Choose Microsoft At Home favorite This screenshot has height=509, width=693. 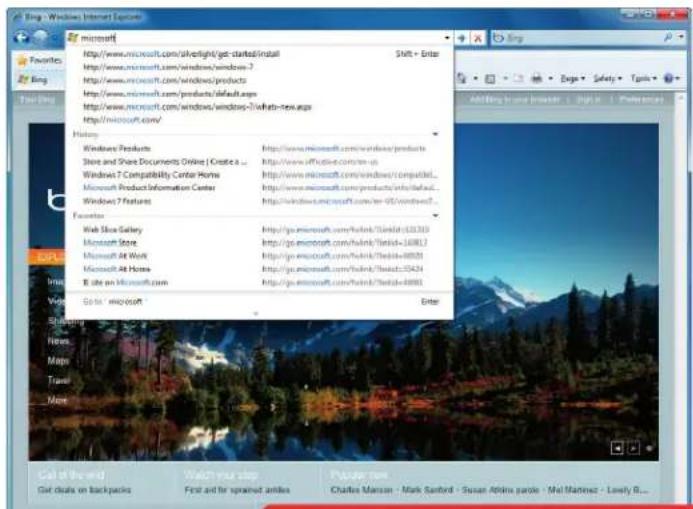(261, 269)
